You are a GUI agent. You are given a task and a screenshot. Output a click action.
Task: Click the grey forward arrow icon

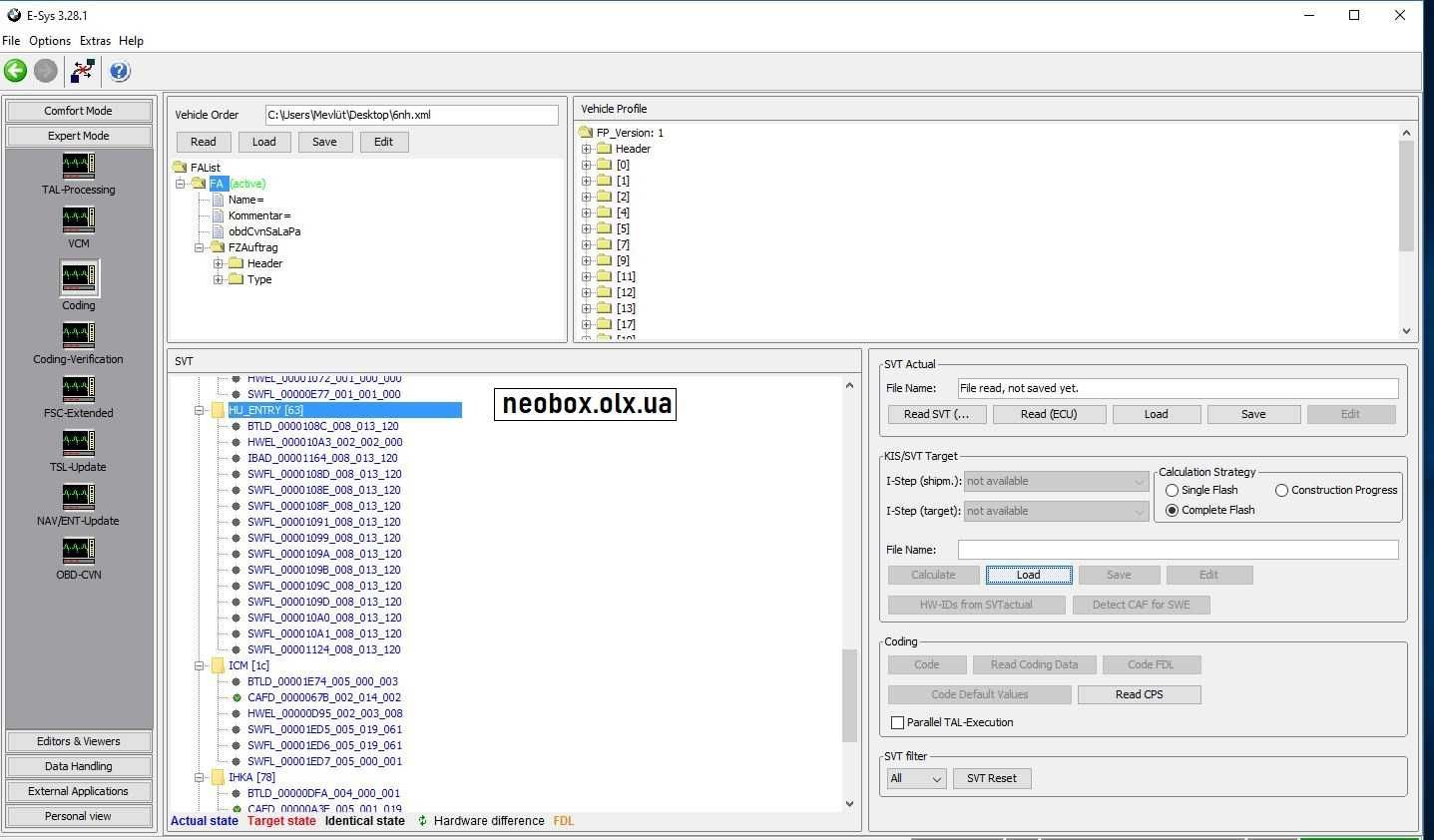(46, 71)
